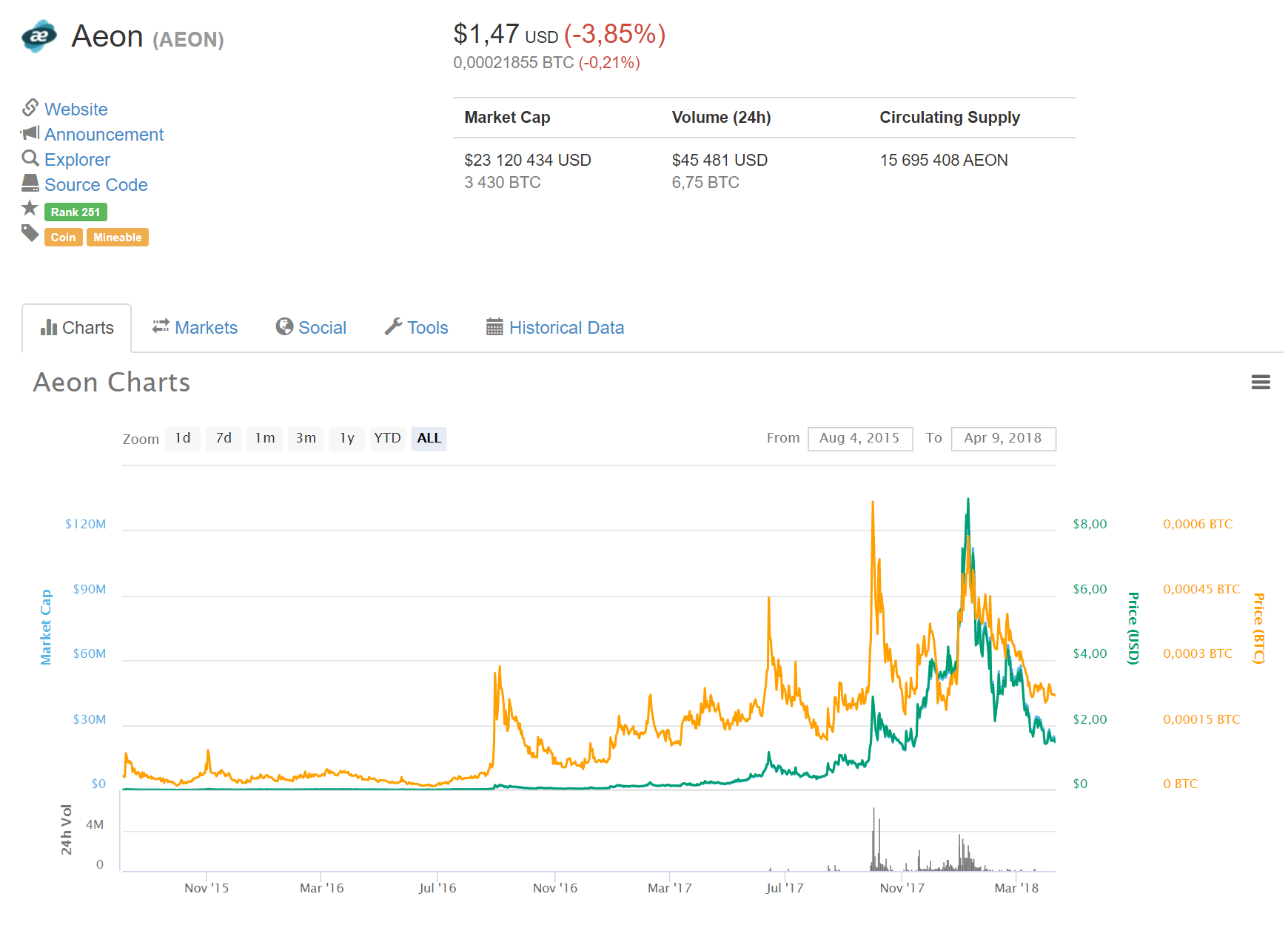The image size is (1288, 925).
Task: Click the megaphone icon beside Announcement
Action: [x=30, y=133]
